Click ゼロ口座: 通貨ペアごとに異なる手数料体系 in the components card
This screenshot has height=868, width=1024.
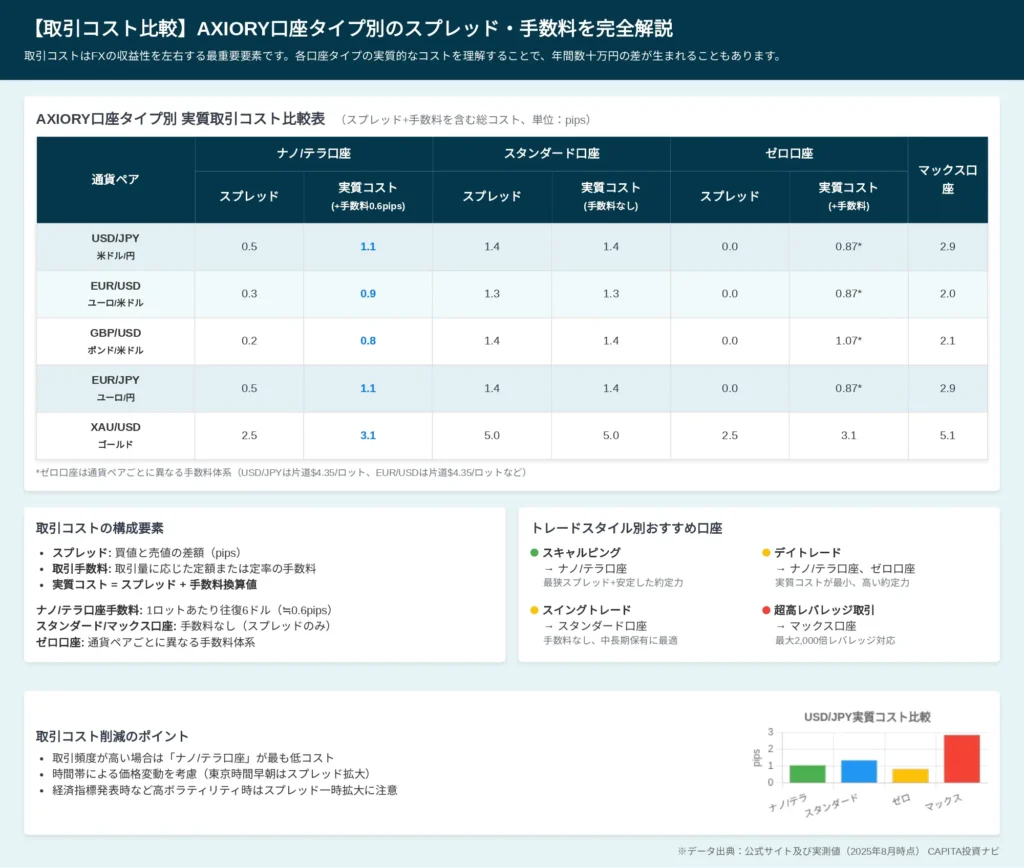pyautogui.click(x=146, y=642)
